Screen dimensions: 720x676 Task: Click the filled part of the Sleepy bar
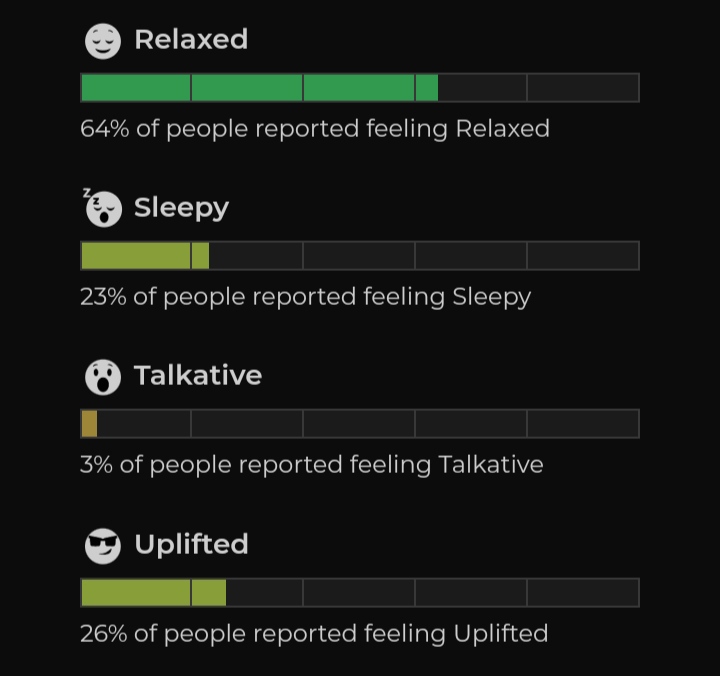tap(145, 256)
